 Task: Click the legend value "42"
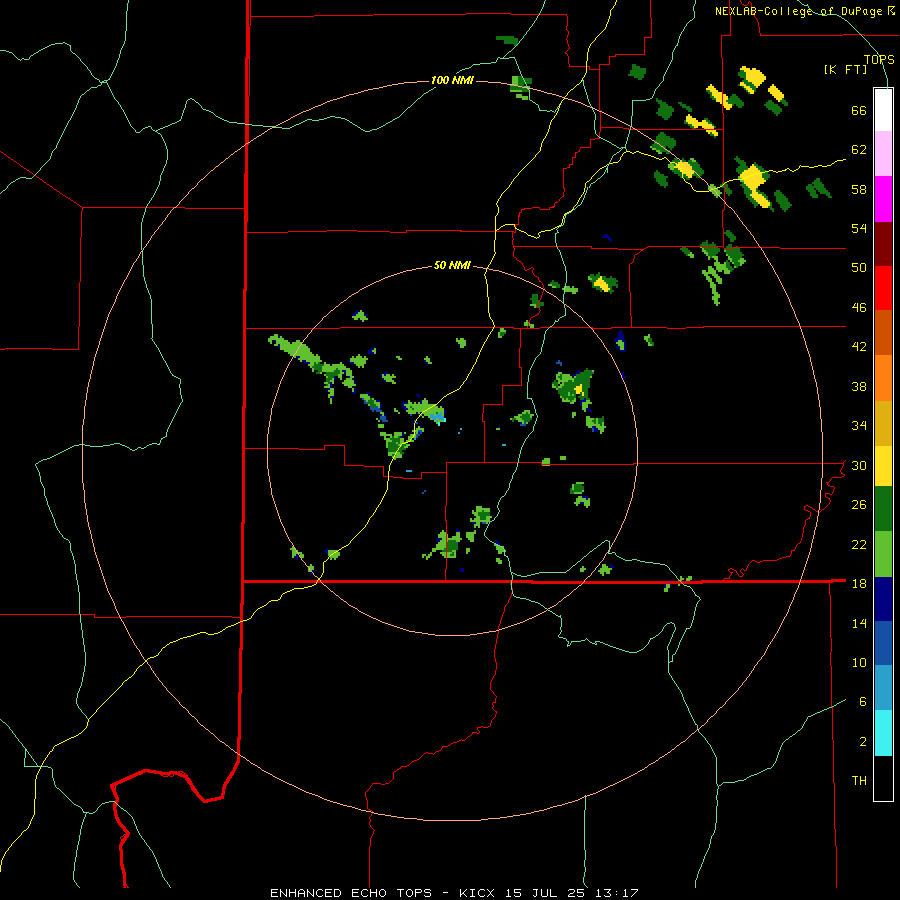(859, 347)
